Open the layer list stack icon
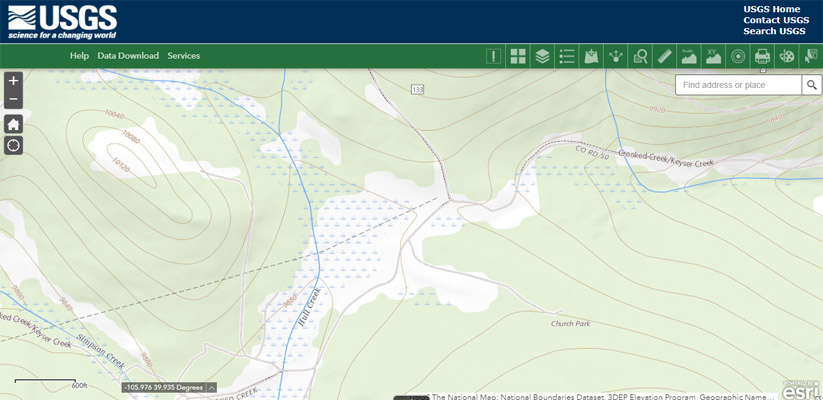 click(542, 56)
